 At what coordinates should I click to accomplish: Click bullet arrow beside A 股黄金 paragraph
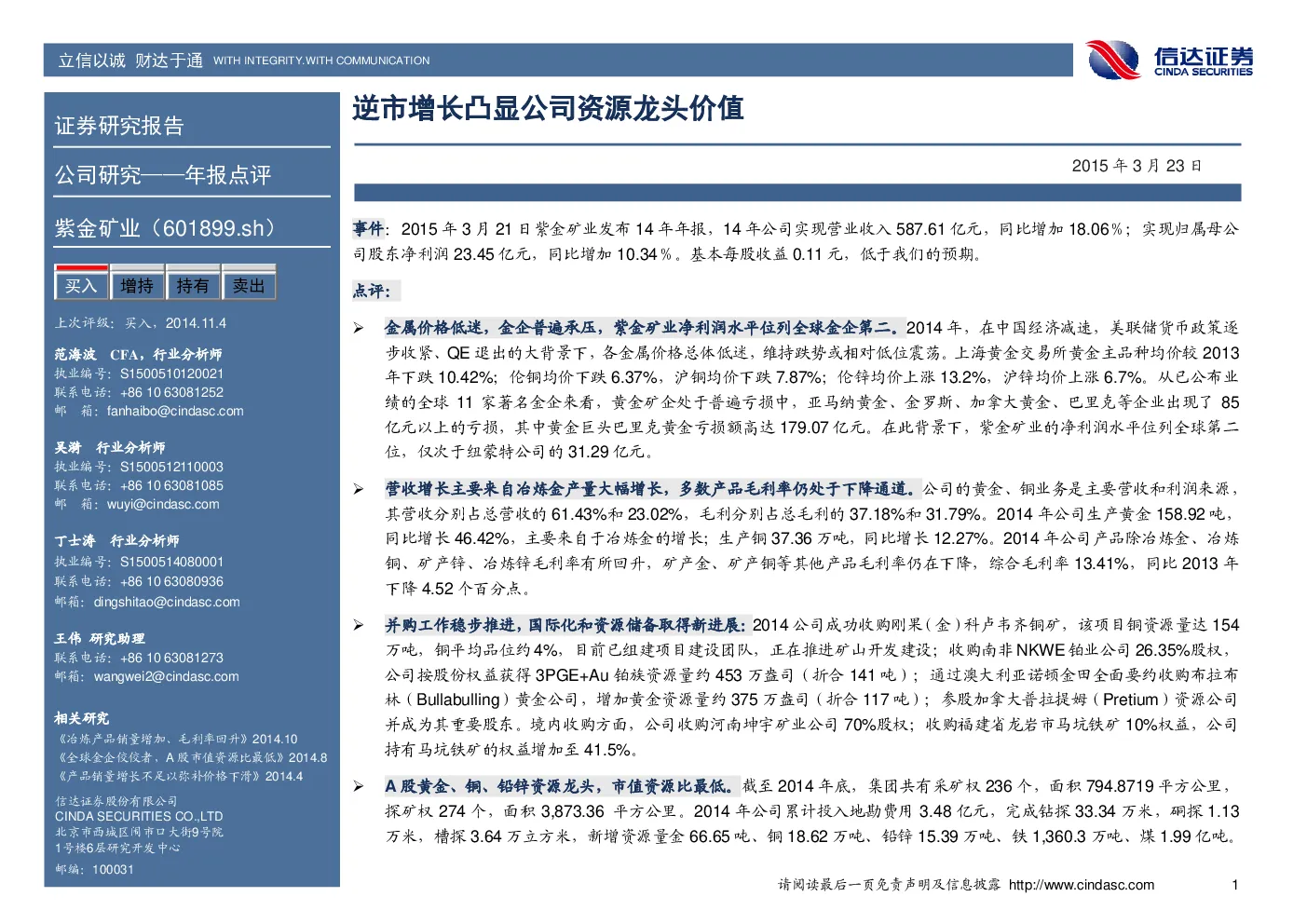(x=359, y=786)
